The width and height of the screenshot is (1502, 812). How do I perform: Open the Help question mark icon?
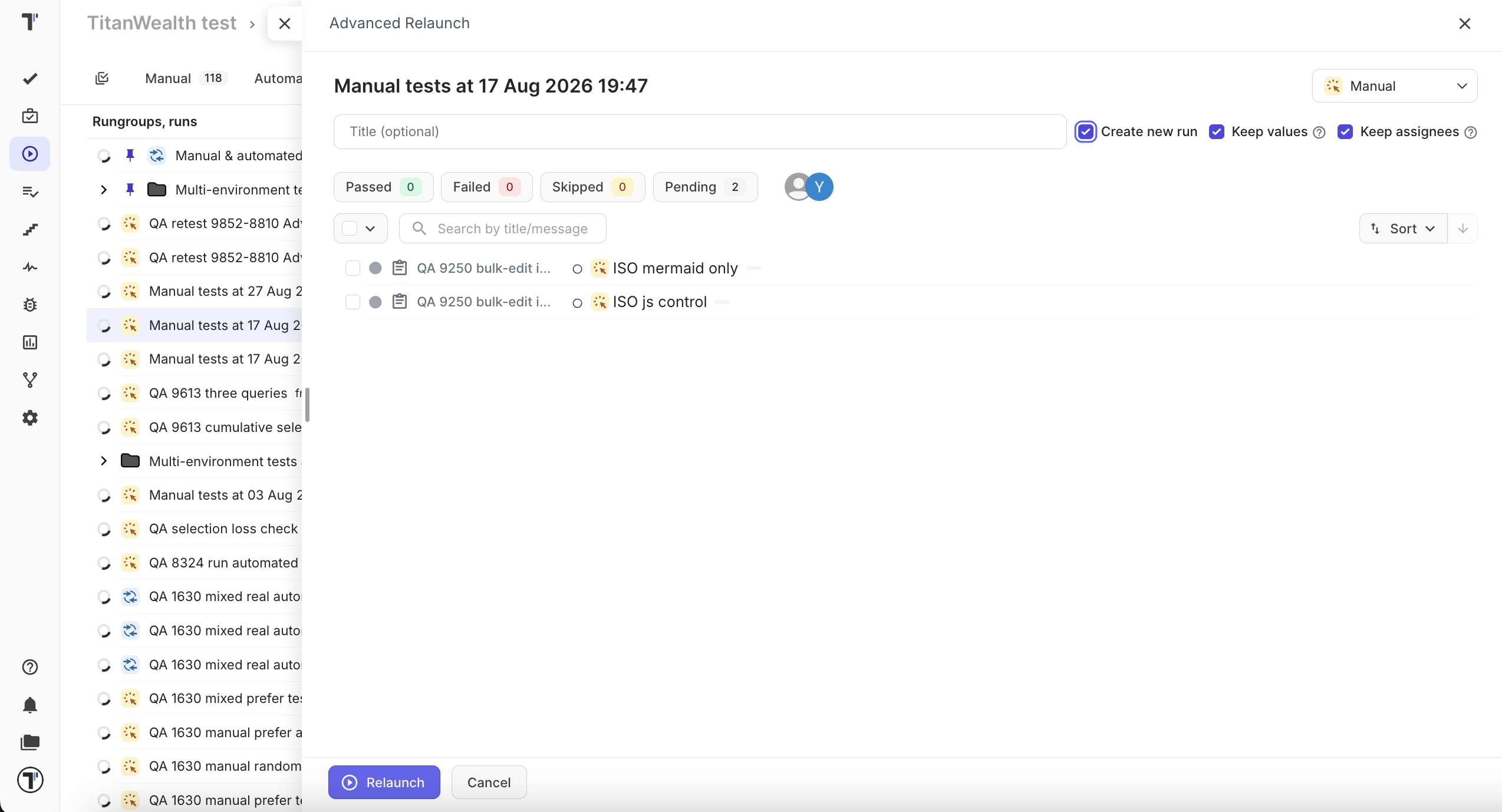[30, 667]
